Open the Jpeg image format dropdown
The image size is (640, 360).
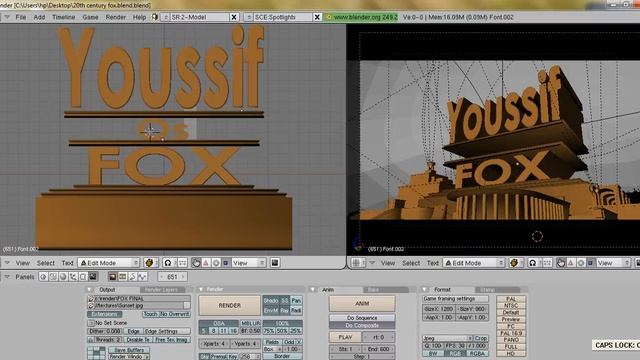pyautogui.click(x=447, y=338)
